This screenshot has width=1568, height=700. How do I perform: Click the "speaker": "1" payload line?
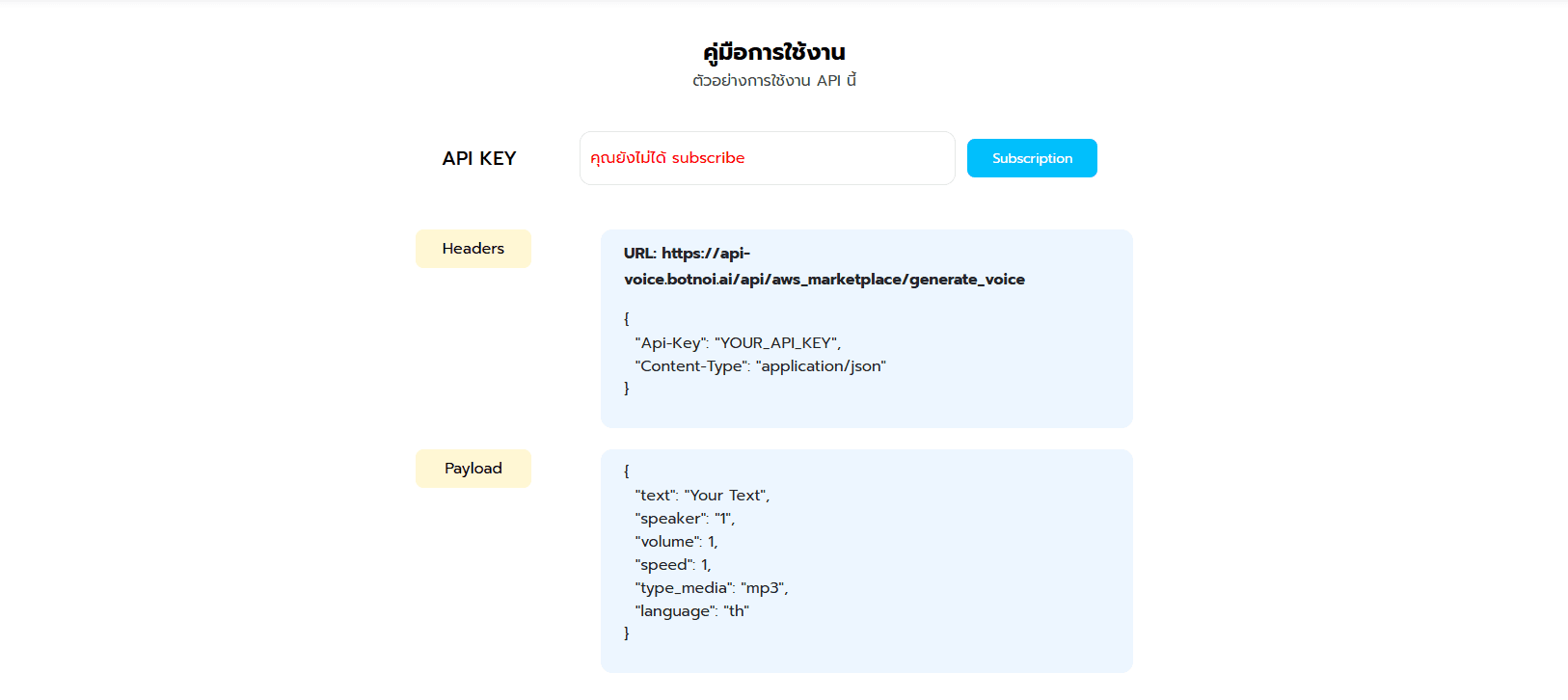tap(685, 519)
